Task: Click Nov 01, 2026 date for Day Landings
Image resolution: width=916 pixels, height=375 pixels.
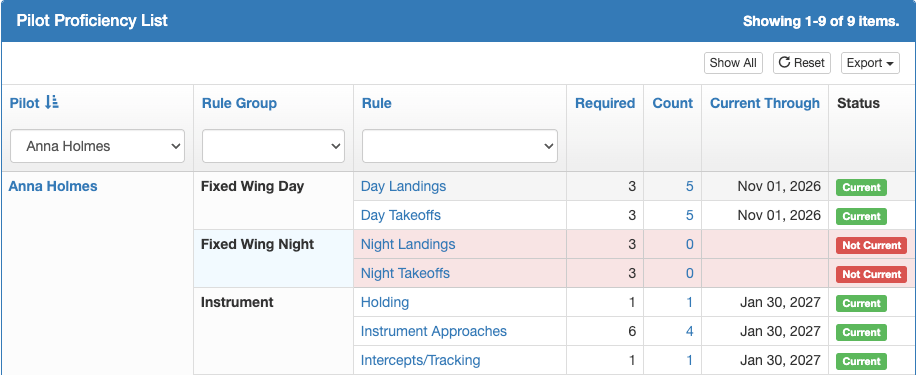Action: pos(779,186)
